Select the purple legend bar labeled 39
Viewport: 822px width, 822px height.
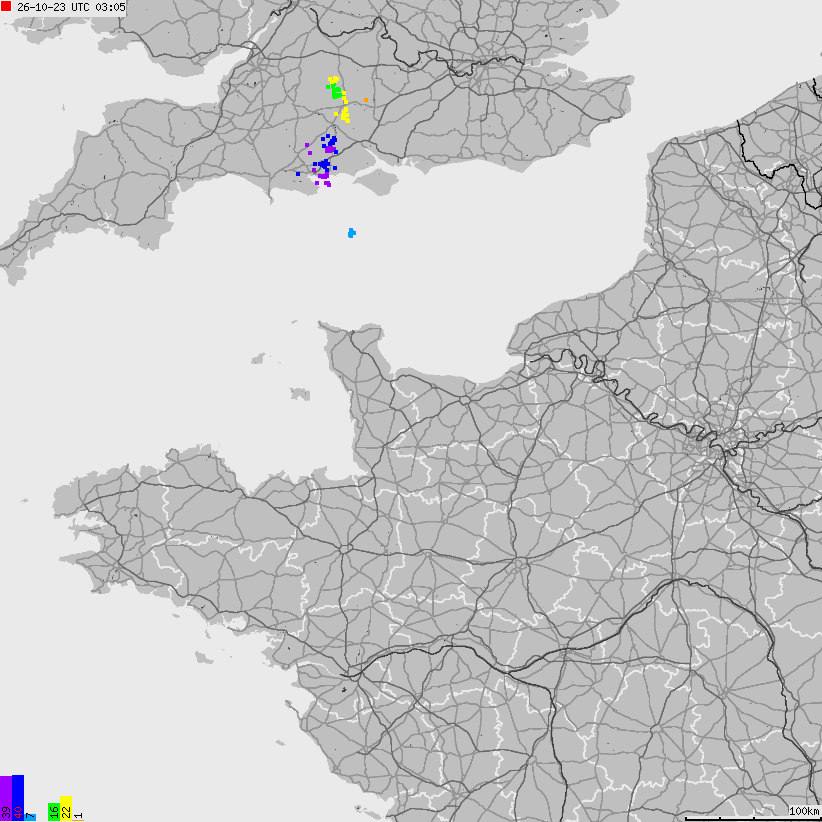coord(6,798)
